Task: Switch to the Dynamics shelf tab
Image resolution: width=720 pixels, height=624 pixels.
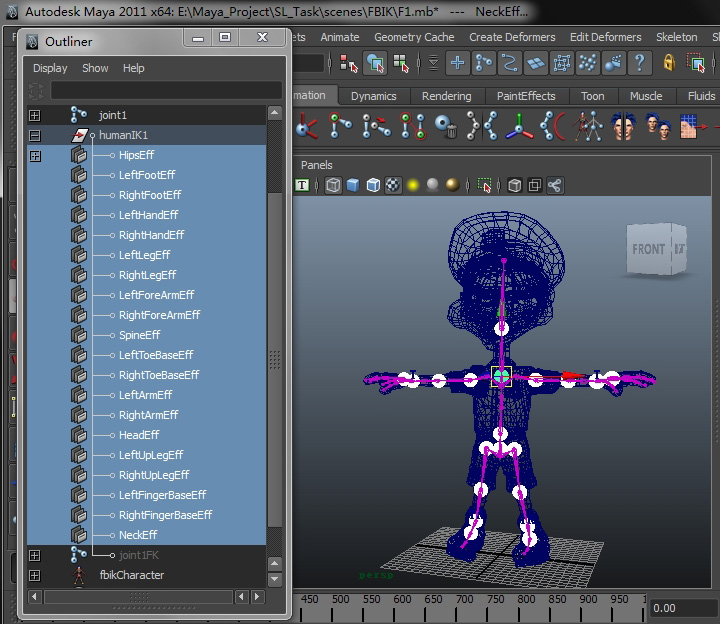Action: tap(373, 96)
